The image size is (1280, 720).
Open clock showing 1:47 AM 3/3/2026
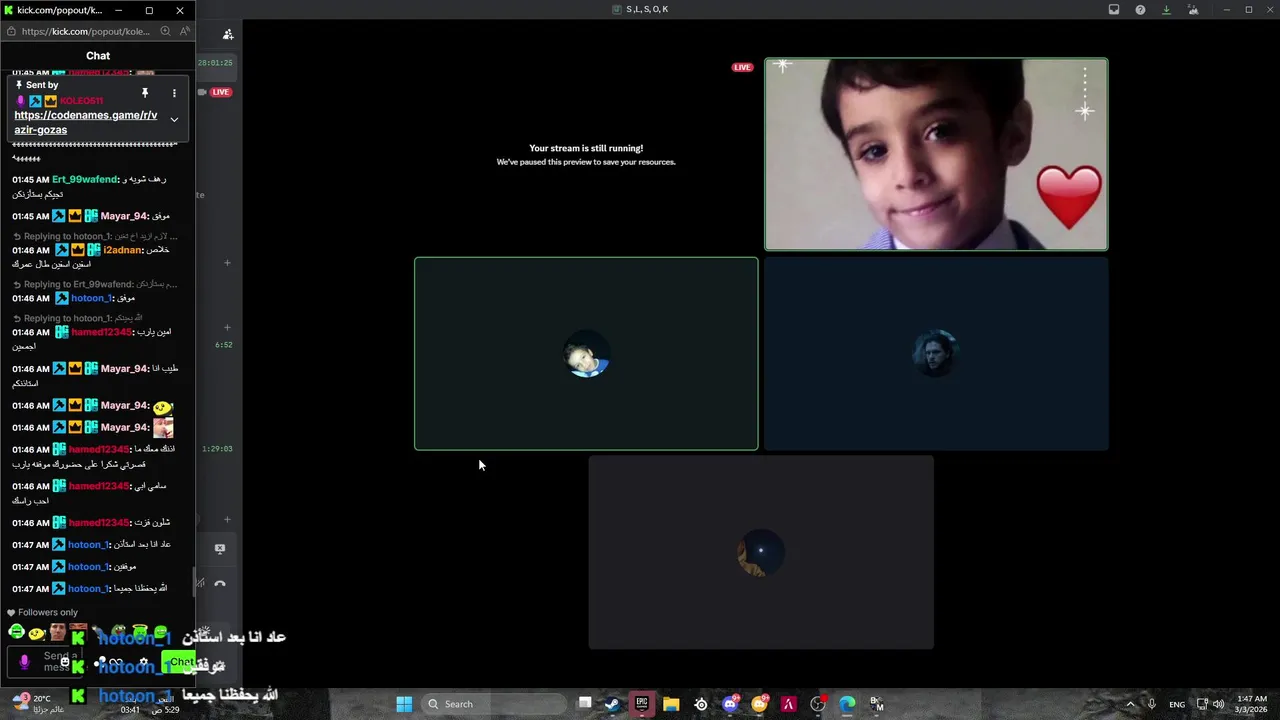point(1251,704)
